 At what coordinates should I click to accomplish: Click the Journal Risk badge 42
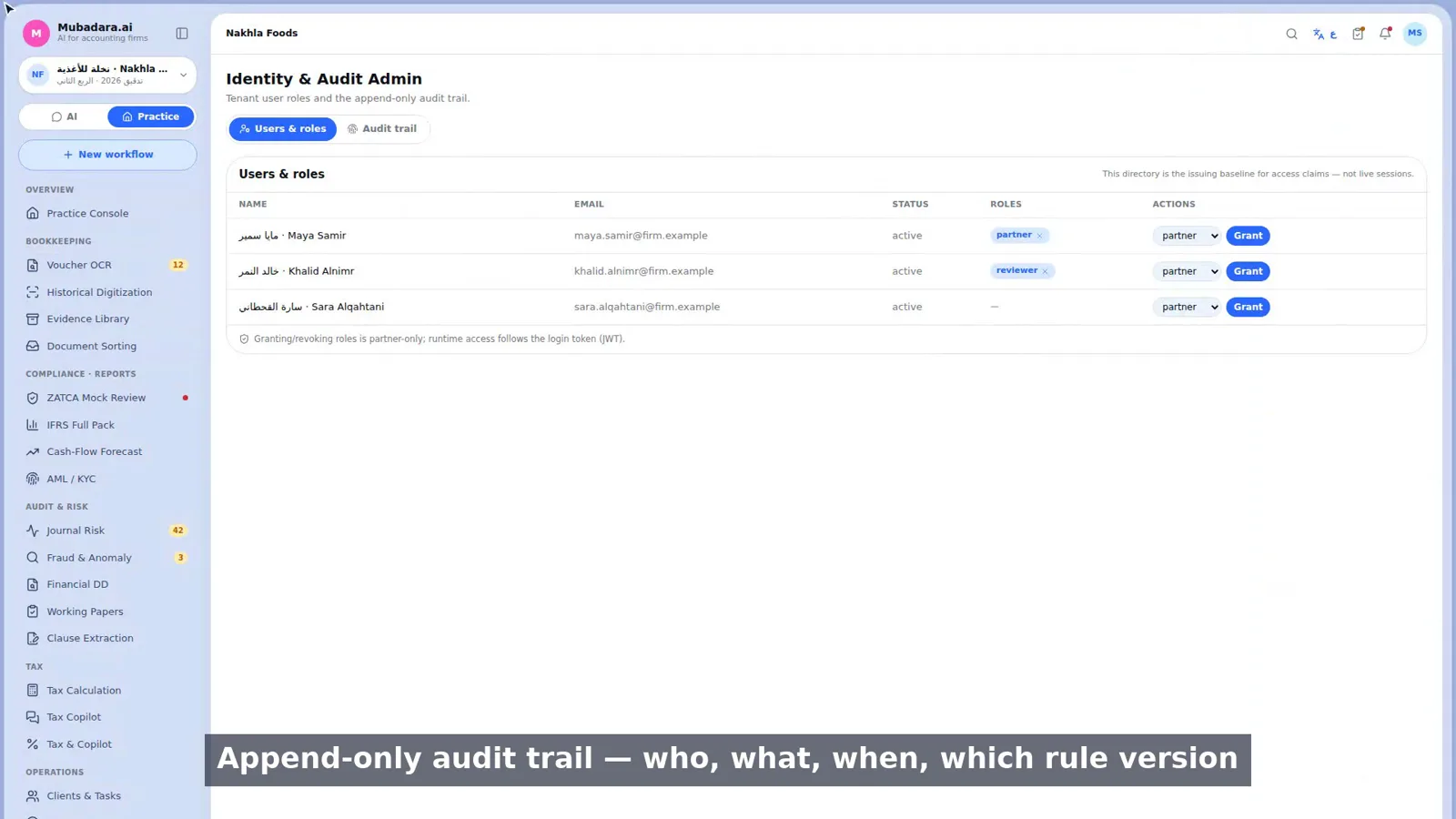(178, 531)
